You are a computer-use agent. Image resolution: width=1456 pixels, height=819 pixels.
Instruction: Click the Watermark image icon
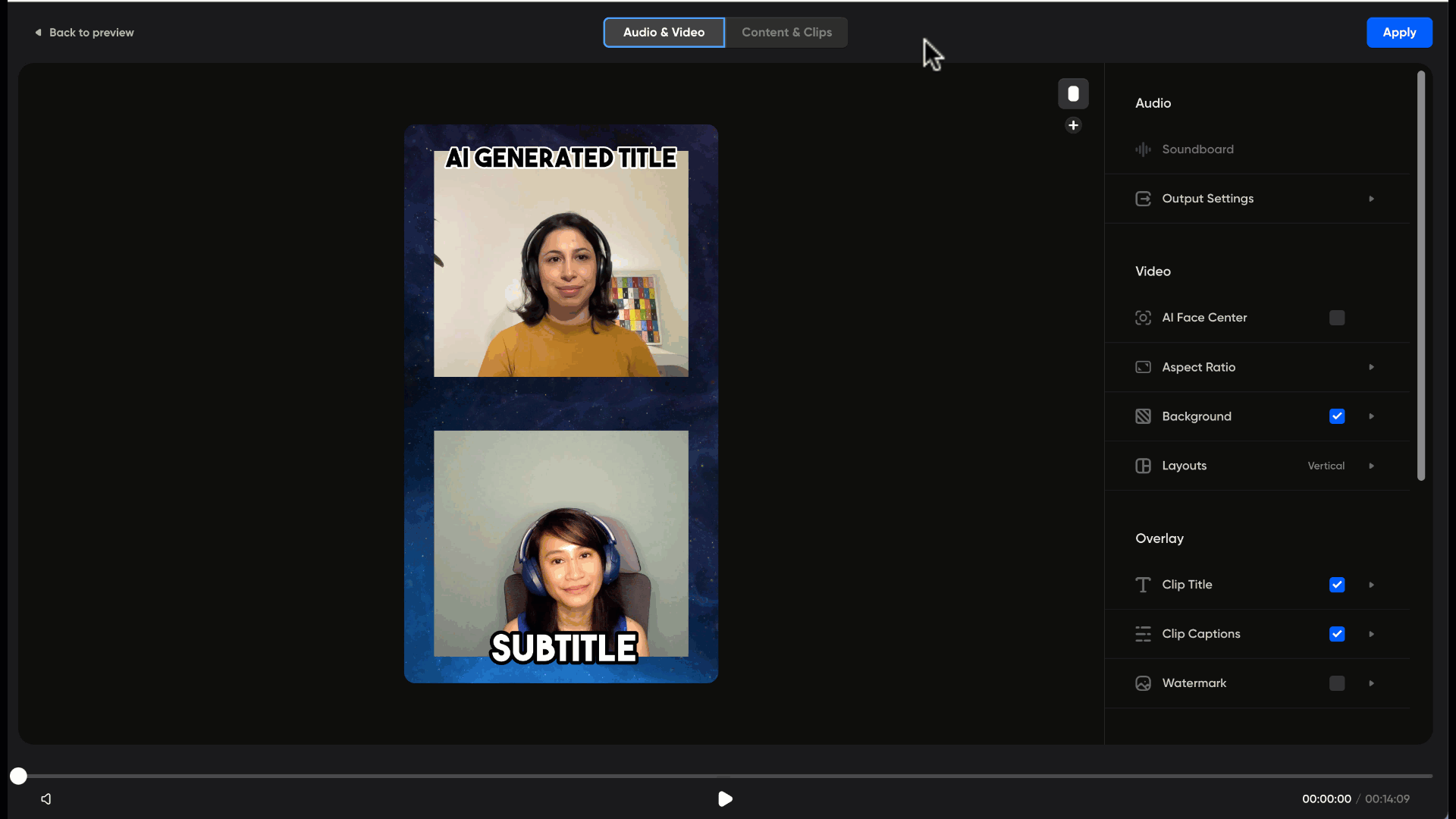(1143, 683)
